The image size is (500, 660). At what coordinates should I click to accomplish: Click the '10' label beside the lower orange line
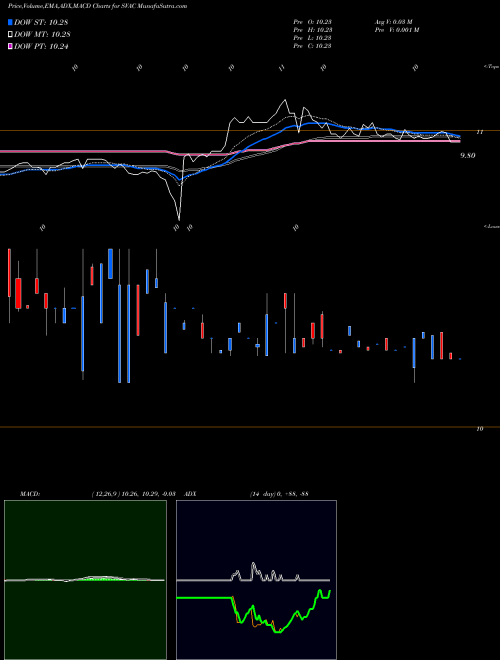[479, 429]
